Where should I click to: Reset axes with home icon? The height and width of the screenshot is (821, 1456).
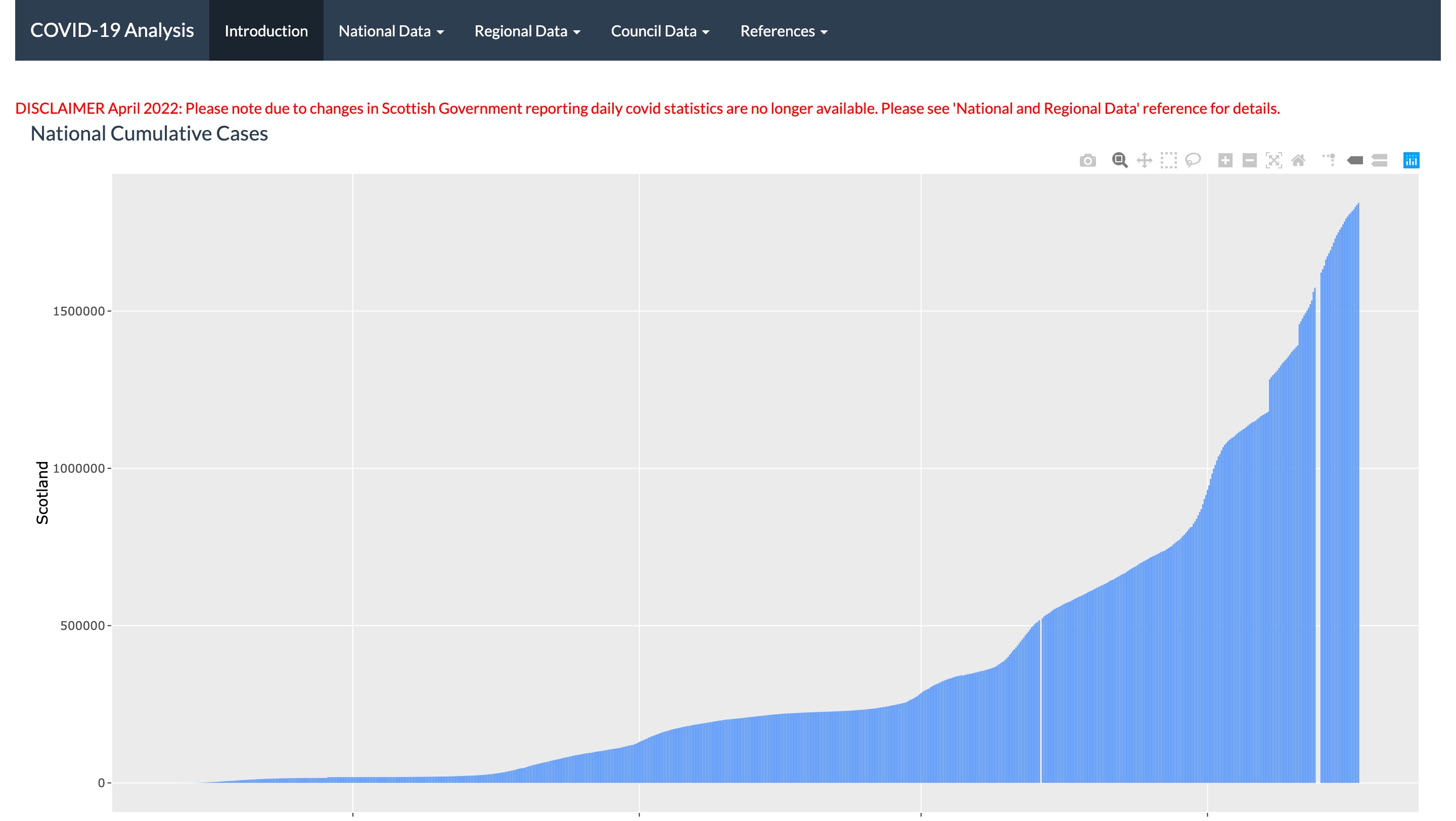coord(1298,160)
